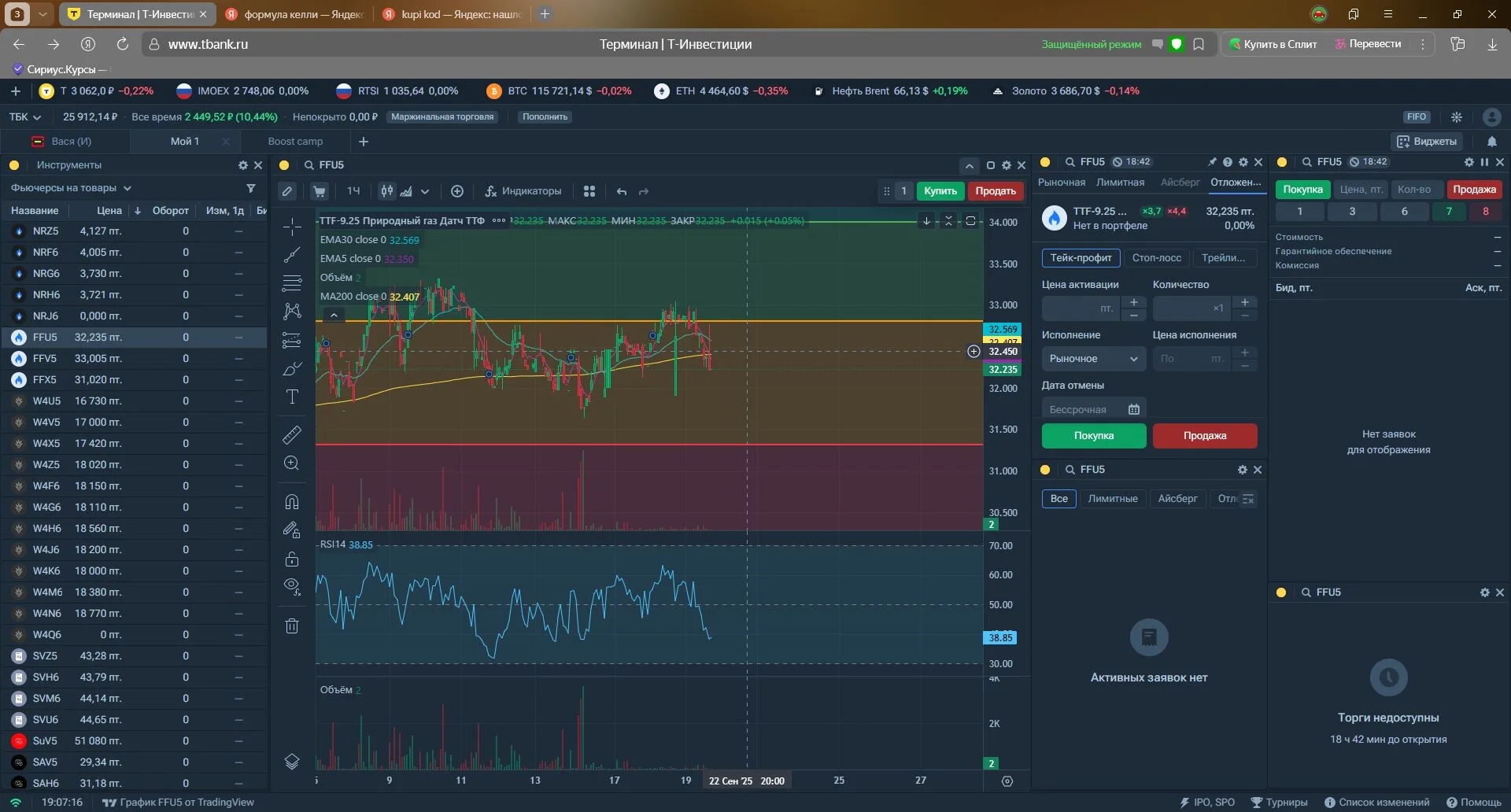1511x812 pixels.
Task: Choose the Трейлинг order type option
Action: coord(1224,258)
